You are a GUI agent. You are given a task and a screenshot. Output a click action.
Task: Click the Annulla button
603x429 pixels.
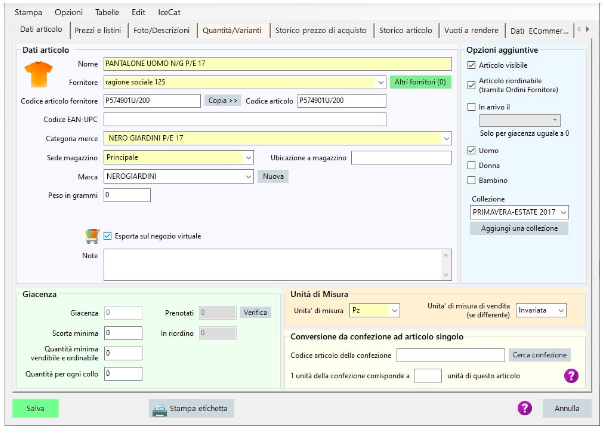click(567, 408)
